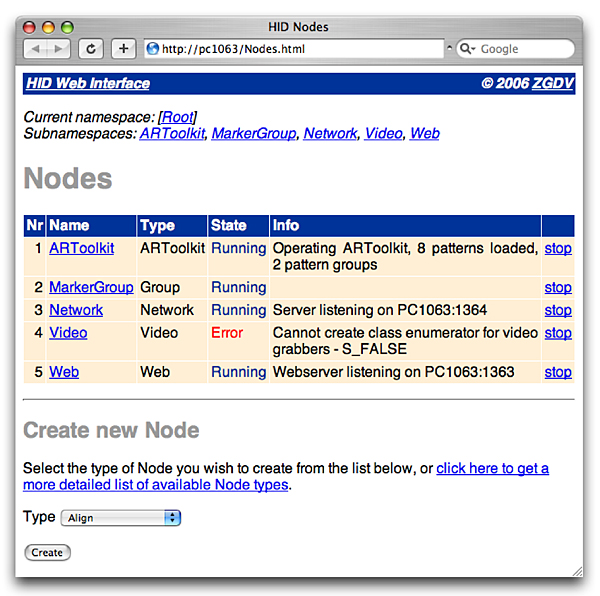Click the 'Cannot create class enumerator' info text
The width and height of the screenshot is (600, 596).
click(405, 341)
